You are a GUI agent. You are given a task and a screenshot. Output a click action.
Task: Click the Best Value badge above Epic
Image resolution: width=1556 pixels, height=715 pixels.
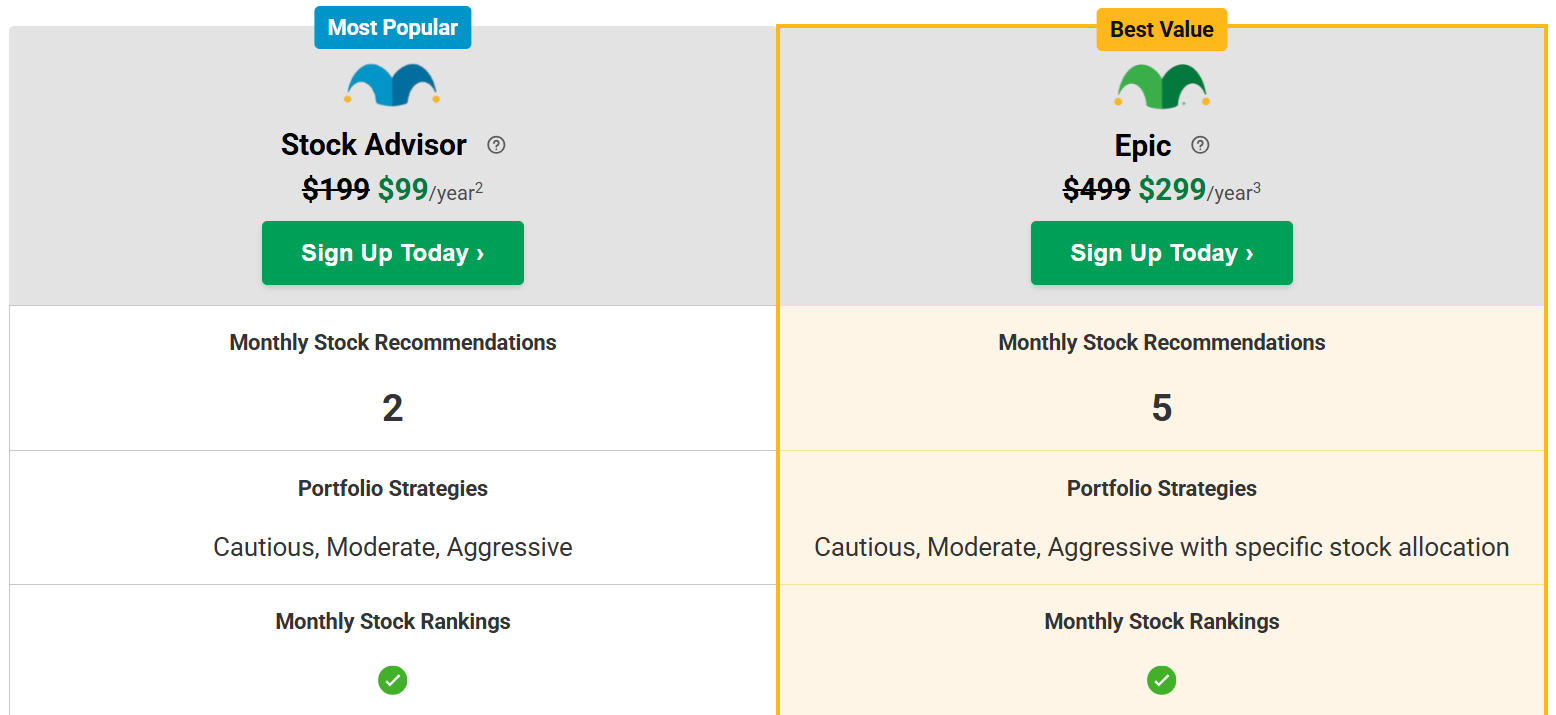pos(1161,29)
